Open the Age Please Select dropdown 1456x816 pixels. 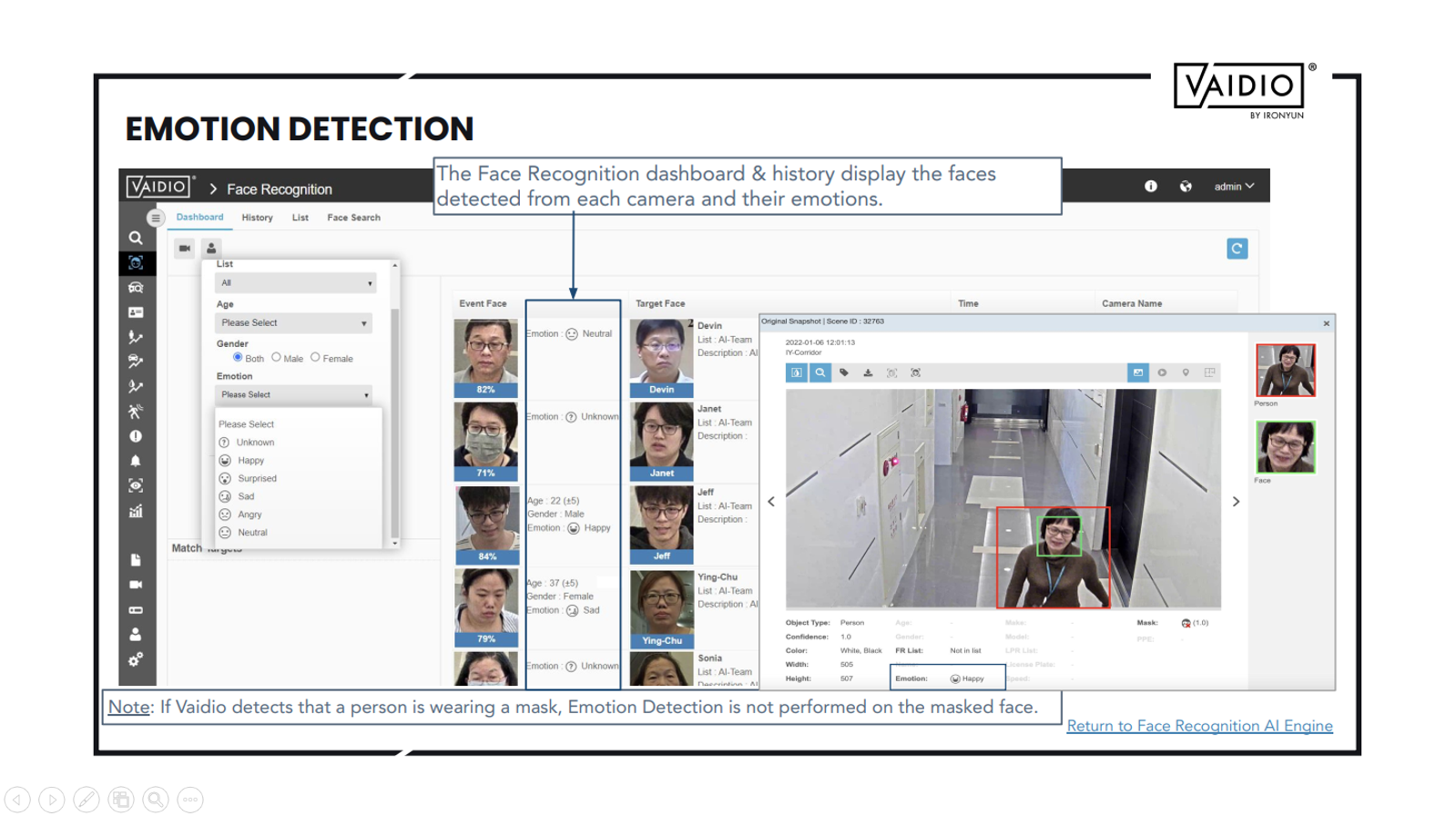click(293, 322)
